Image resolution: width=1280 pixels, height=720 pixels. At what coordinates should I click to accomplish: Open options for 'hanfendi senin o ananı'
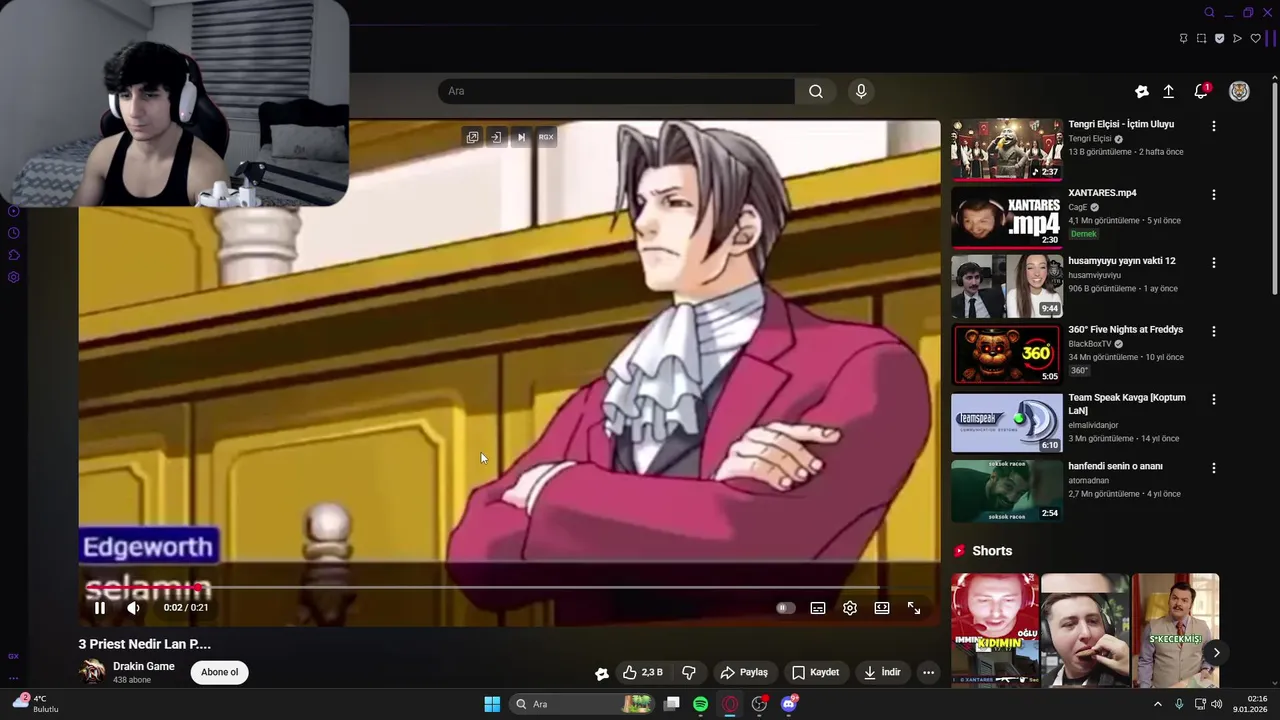[x=1213, y=467]
